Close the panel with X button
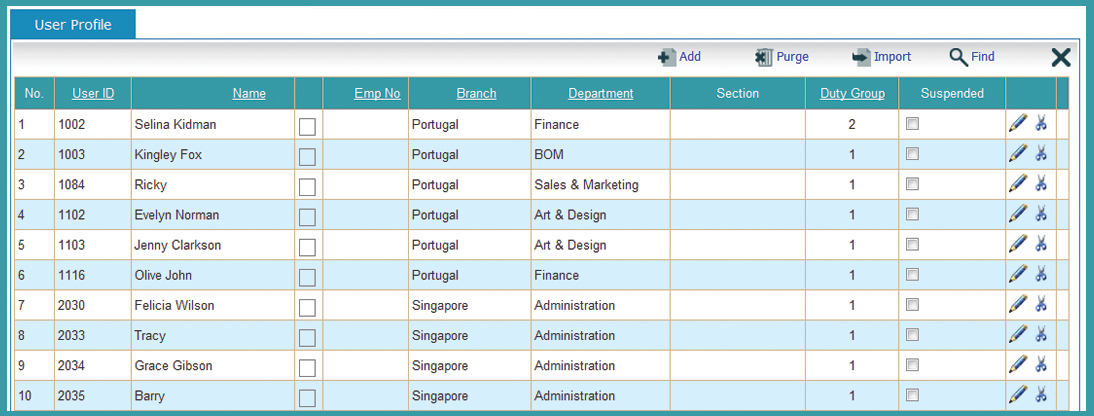Image resolution: width=1094 pixels, height=416 pixels. [1061, 57]
